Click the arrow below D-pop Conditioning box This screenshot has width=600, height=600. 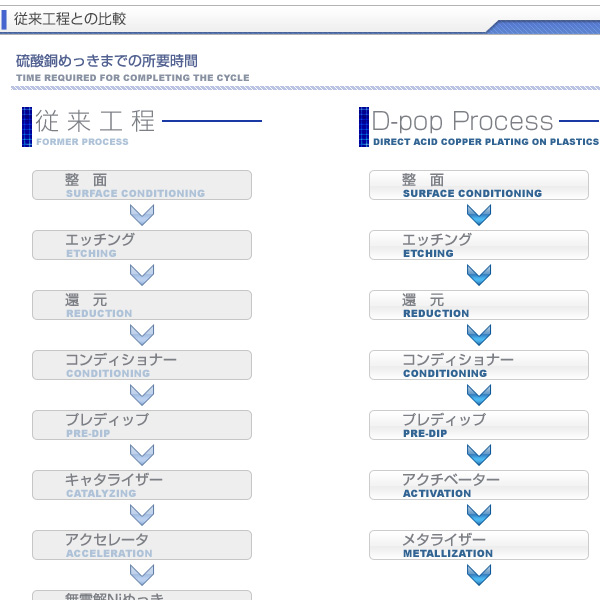click(x=479, y=395)
